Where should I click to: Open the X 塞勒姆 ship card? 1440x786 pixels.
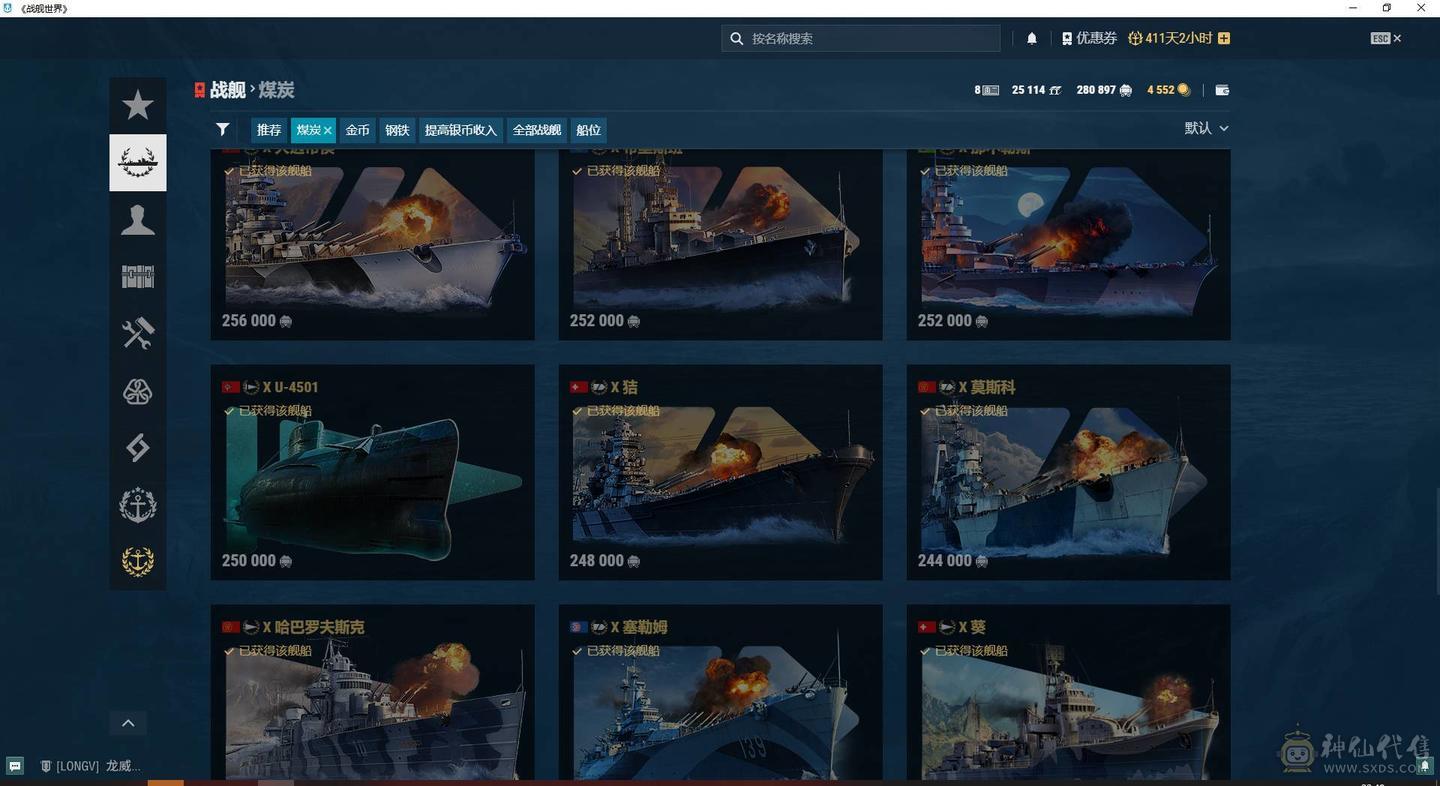[720, 692]
